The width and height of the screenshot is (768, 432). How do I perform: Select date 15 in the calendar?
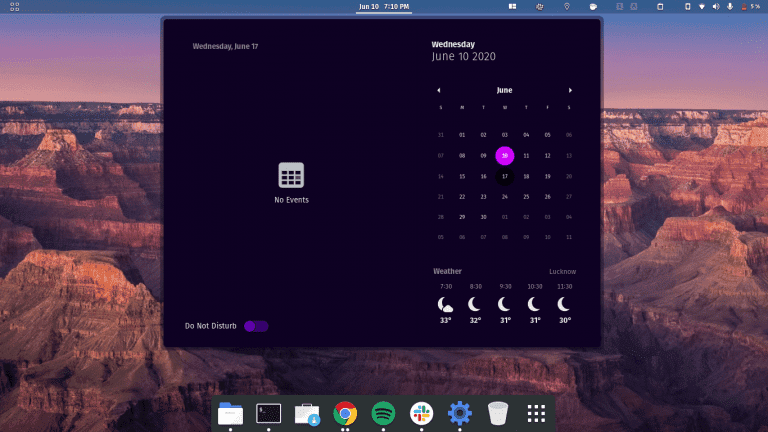(462, 176)
